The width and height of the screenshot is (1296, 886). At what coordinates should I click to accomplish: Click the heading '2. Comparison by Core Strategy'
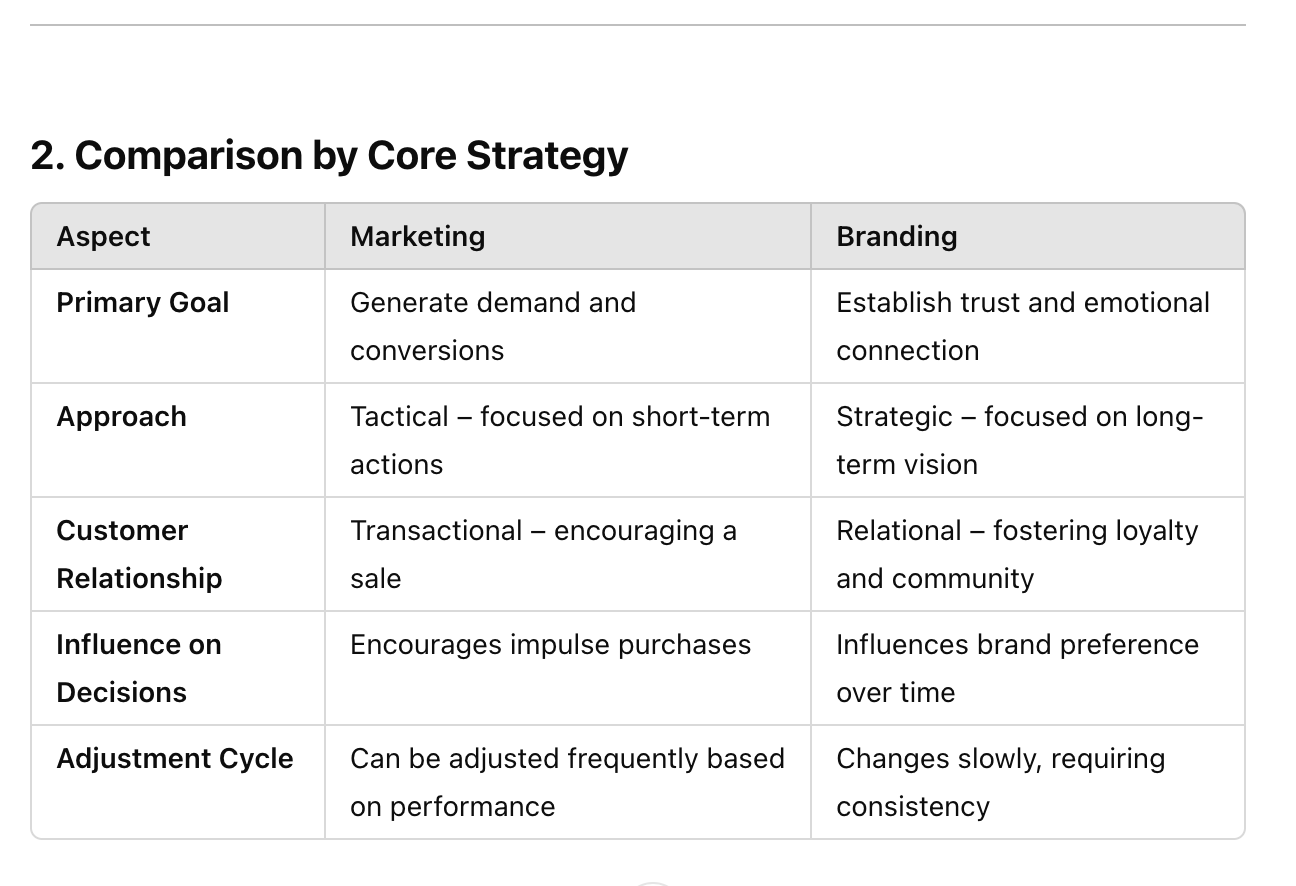[x=329, y=156]
